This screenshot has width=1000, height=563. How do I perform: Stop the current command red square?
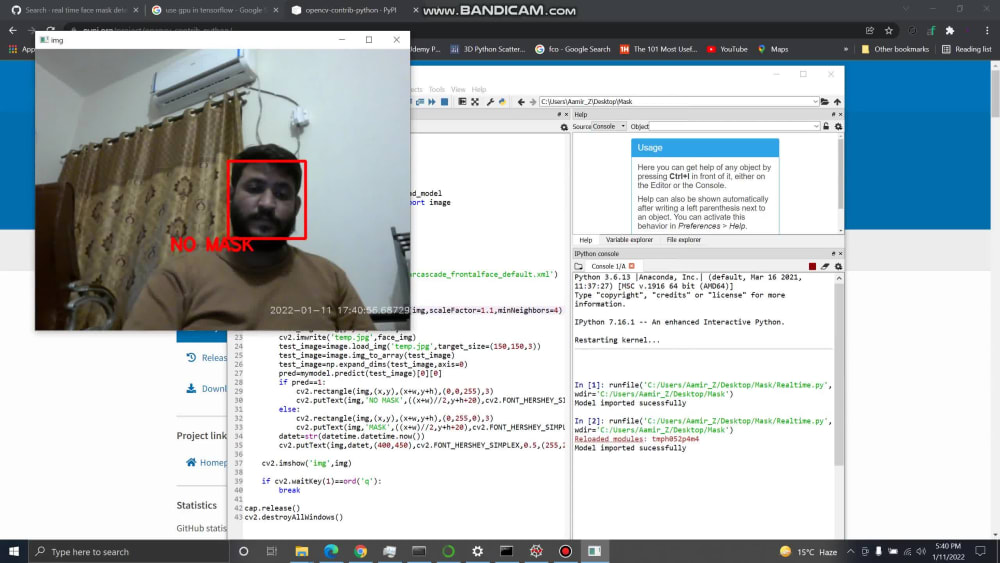point(812,266)
